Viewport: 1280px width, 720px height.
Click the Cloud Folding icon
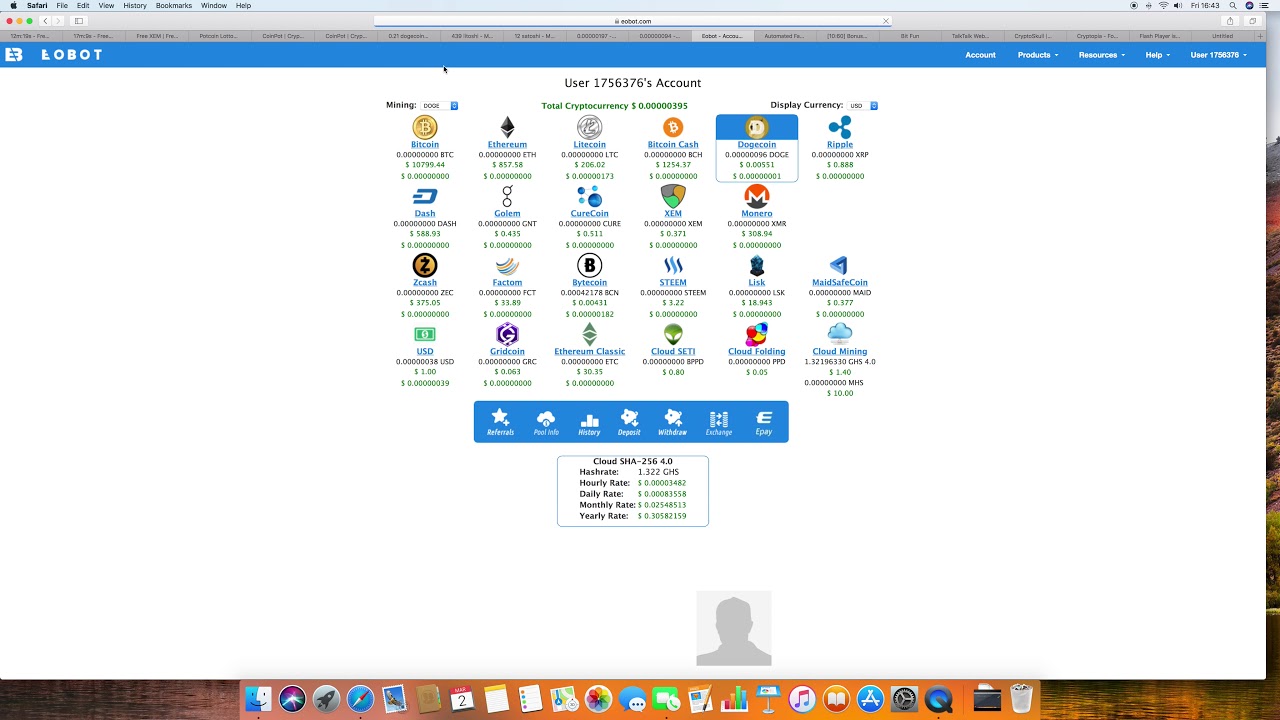757,334
